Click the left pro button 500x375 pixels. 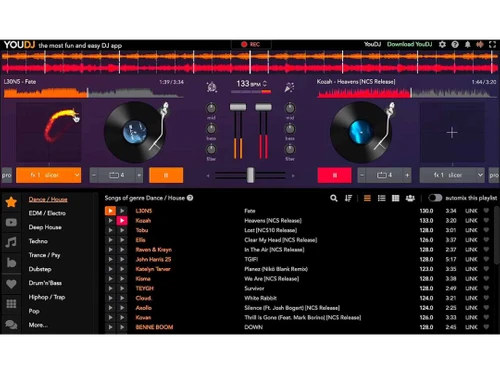click(7, 175)
